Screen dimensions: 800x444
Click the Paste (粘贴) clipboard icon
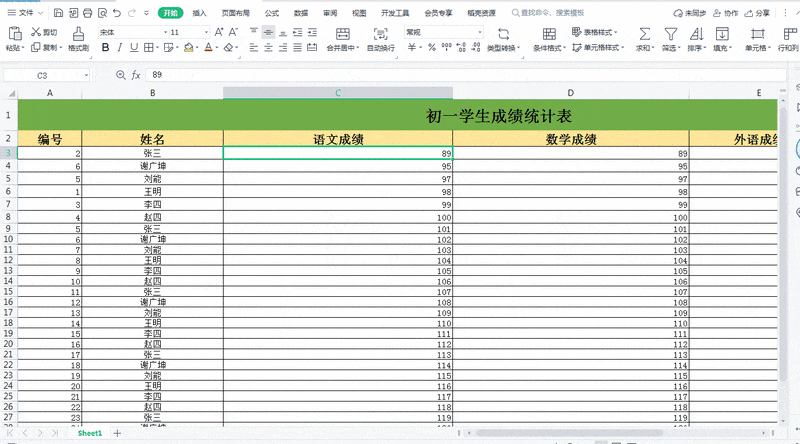(15, 34)
